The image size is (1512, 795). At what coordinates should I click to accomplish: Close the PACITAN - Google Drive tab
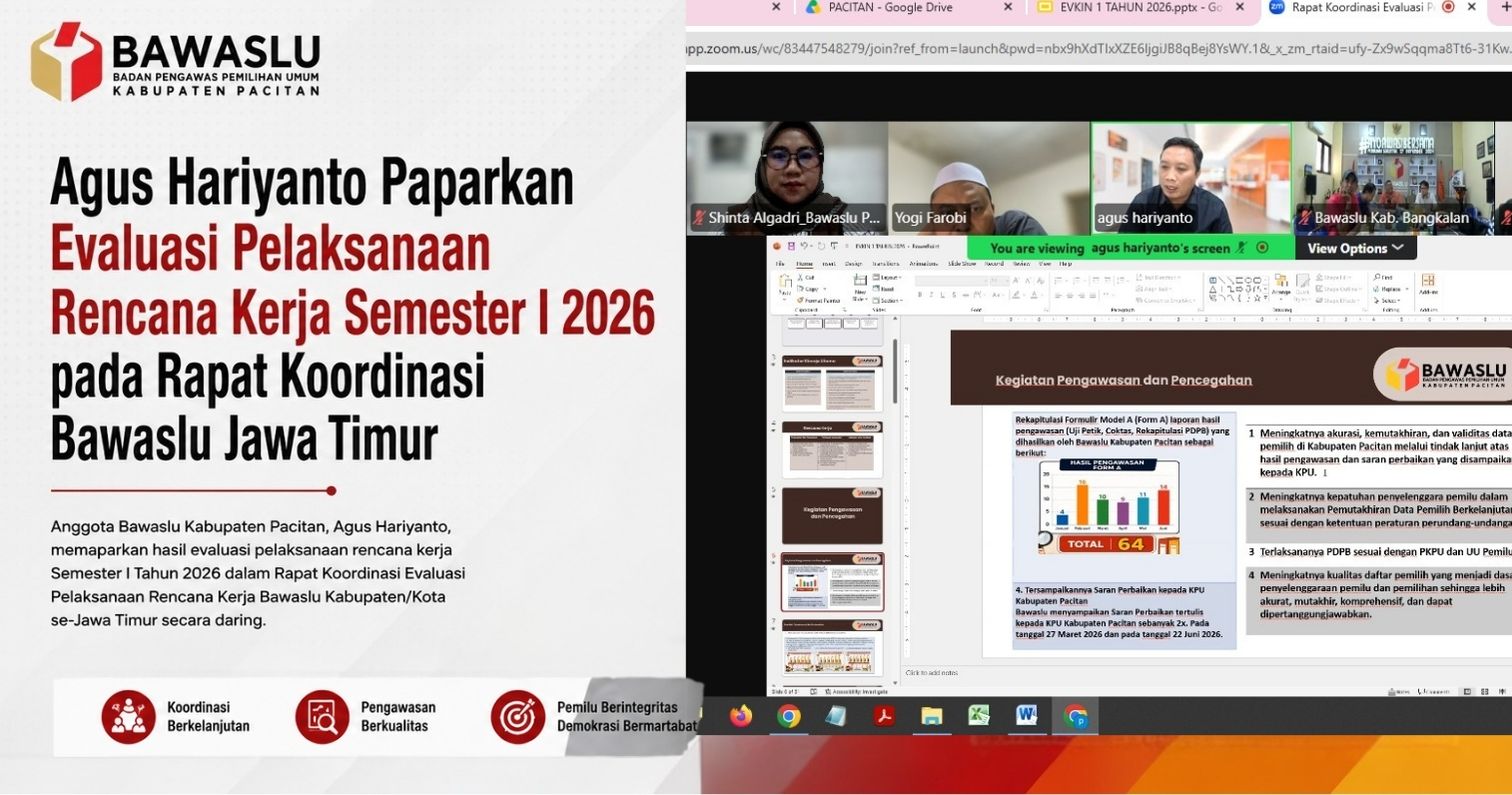click(1008, 8)
